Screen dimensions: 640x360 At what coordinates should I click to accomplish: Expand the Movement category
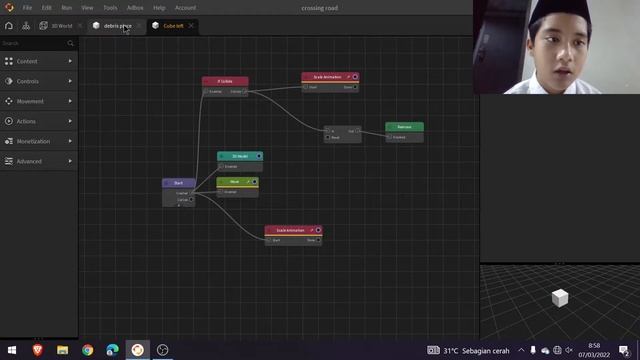pos(70,101)
